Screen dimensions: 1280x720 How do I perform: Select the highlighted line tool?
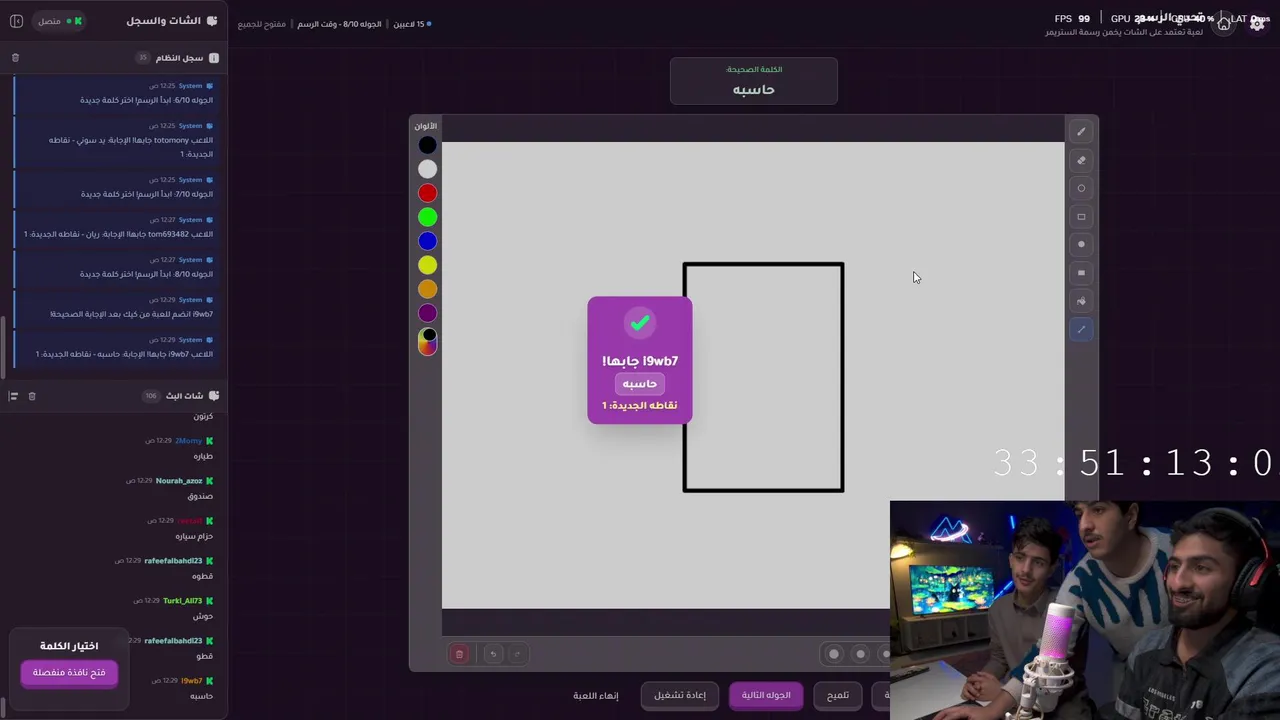[x=1081, y=329]
